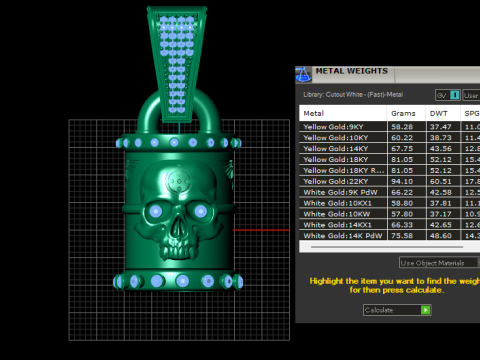Viewport: 480px width, 360px height.
Task: Click the 42.58 DWT value
Action: [x=440, y=192]
